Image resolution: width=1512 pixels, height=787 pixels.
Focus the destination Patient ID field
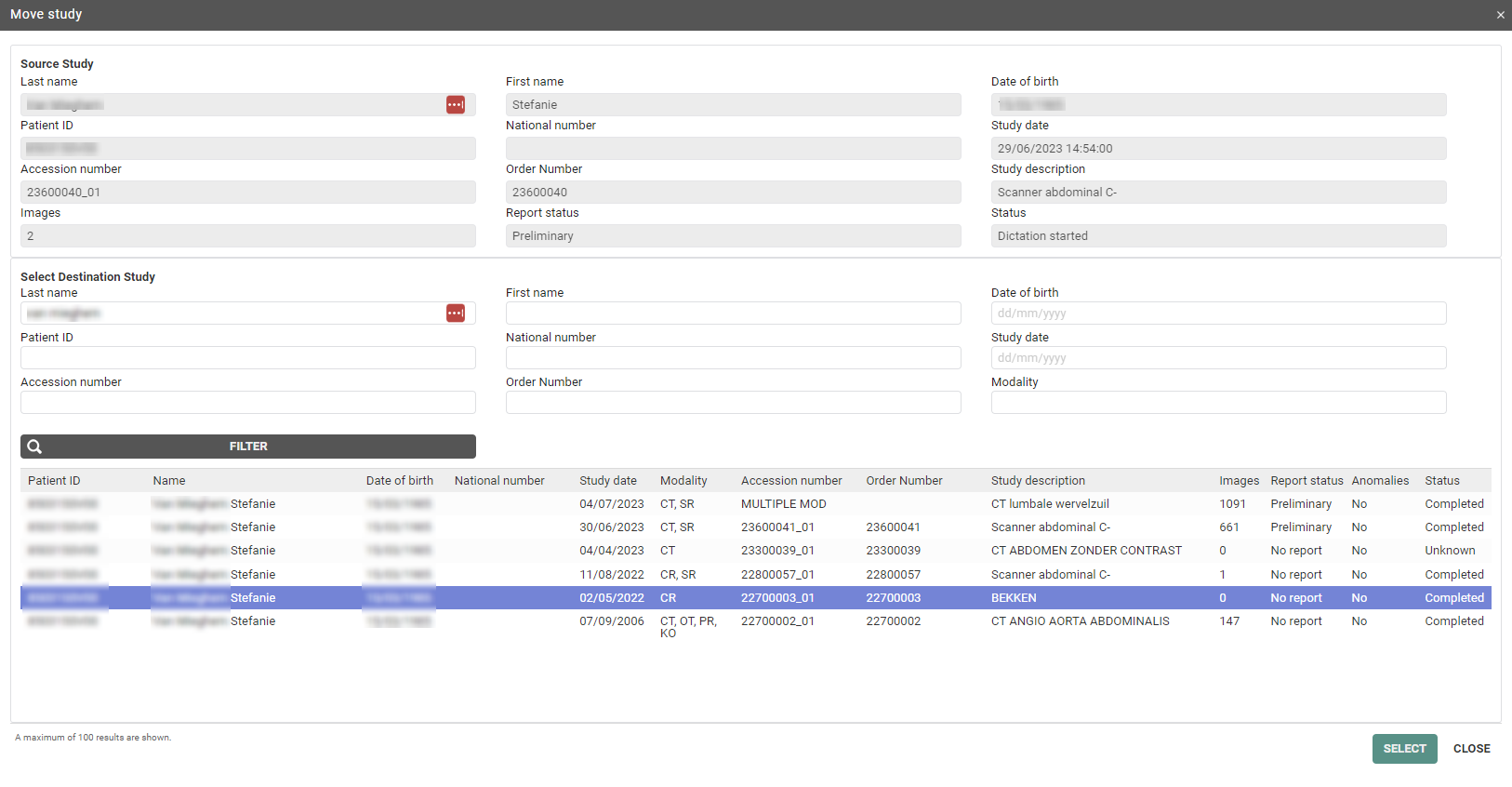click(x=248, y=358)
